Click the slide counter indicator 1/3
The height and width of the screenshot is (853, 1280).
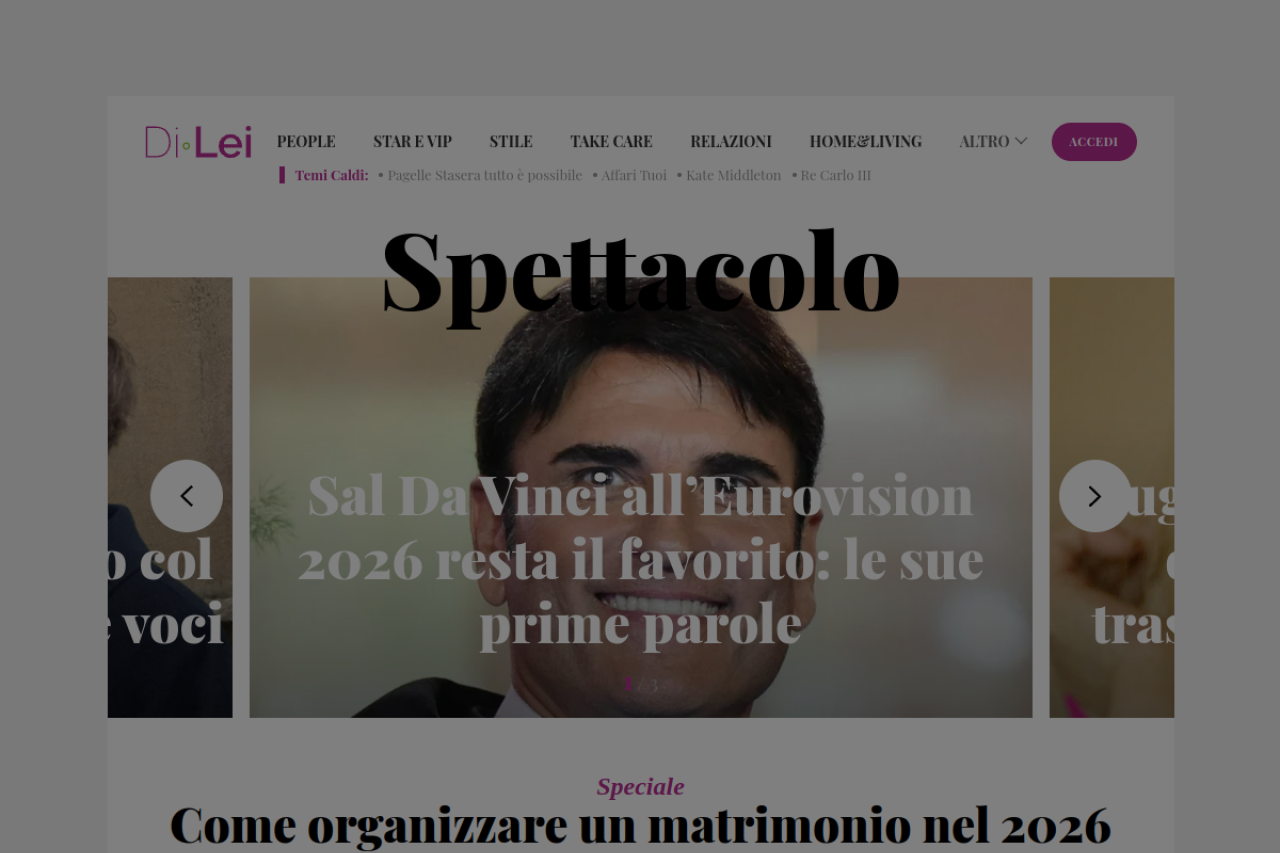pos(641,685)
